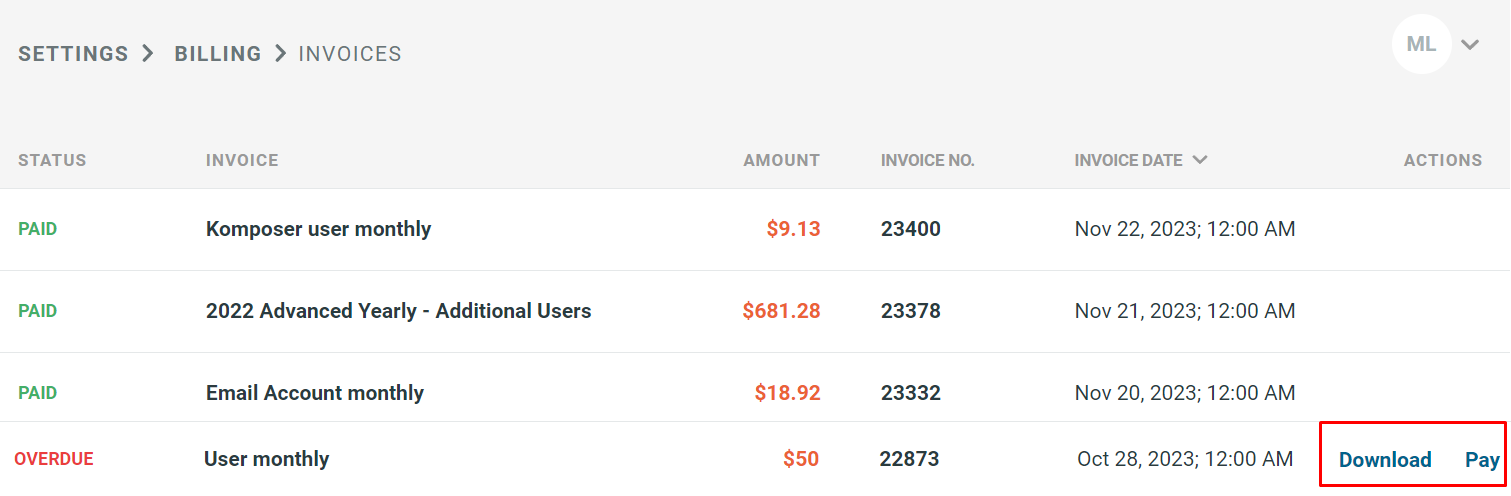Screen dimensions: 1511x496
Task: Select the User monthly invoice name
Action: pos(266,459)
